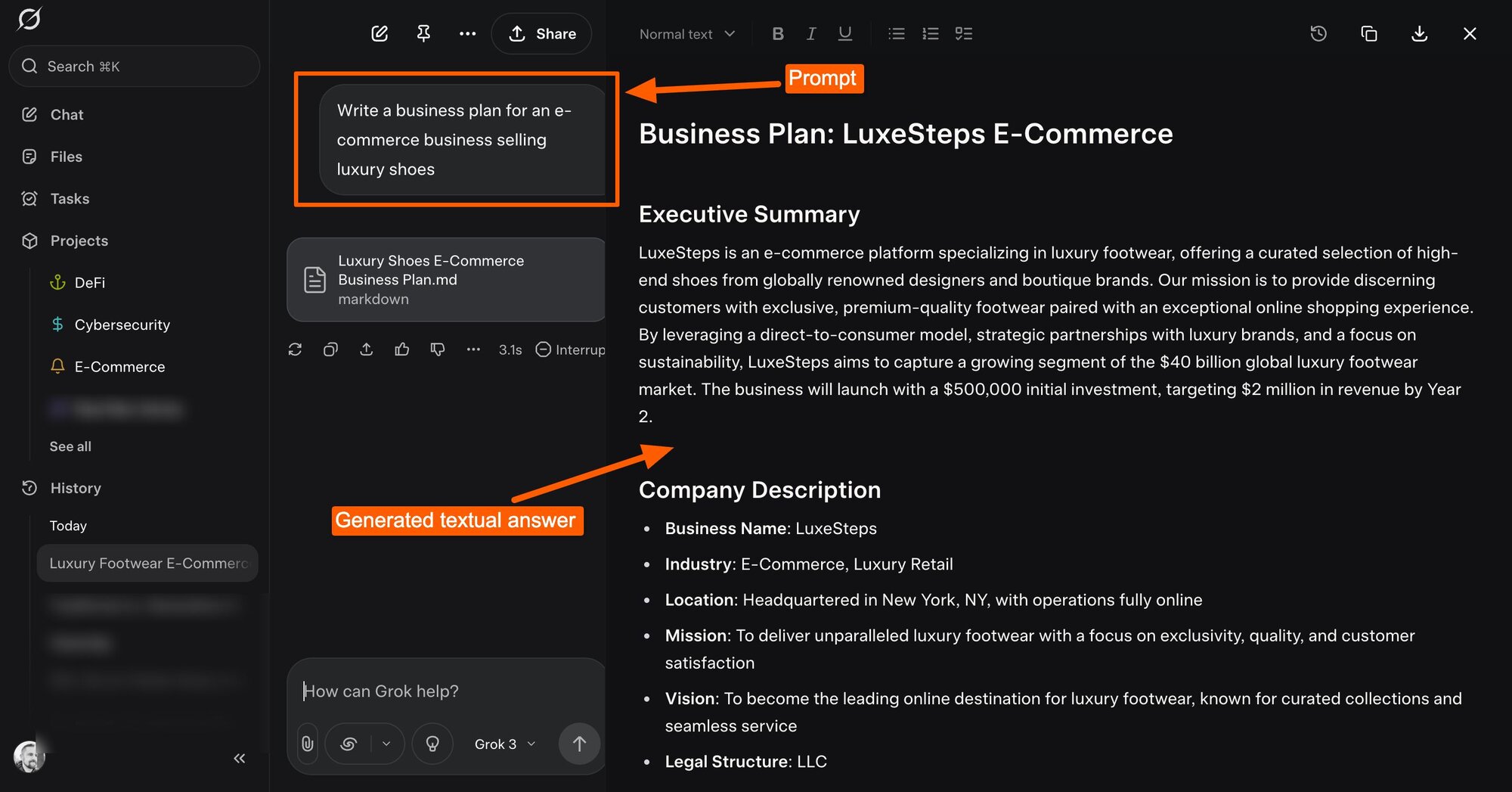1512x792 pixels.
Task: Start a new chat with compose icon
Action: [380, 33]
